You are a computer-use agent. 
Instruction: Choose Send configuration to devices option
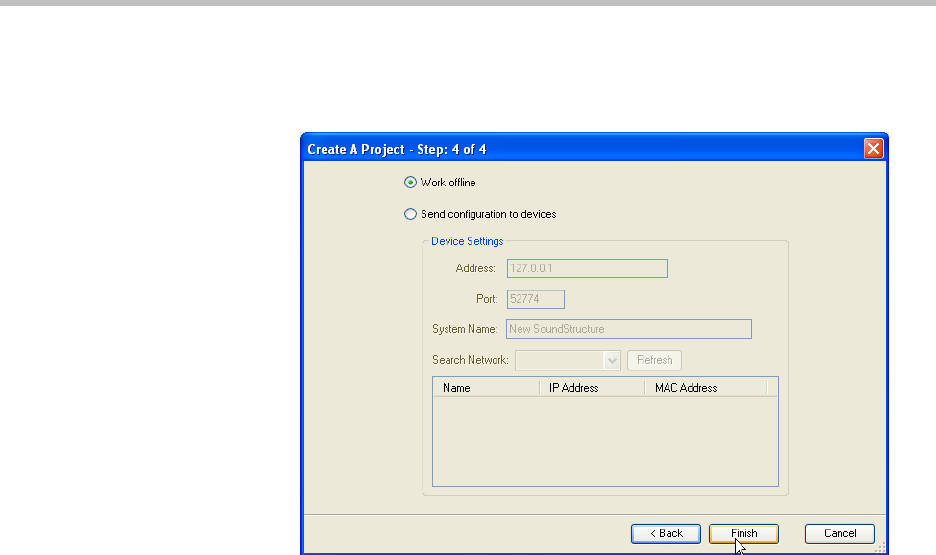point(409,214)
